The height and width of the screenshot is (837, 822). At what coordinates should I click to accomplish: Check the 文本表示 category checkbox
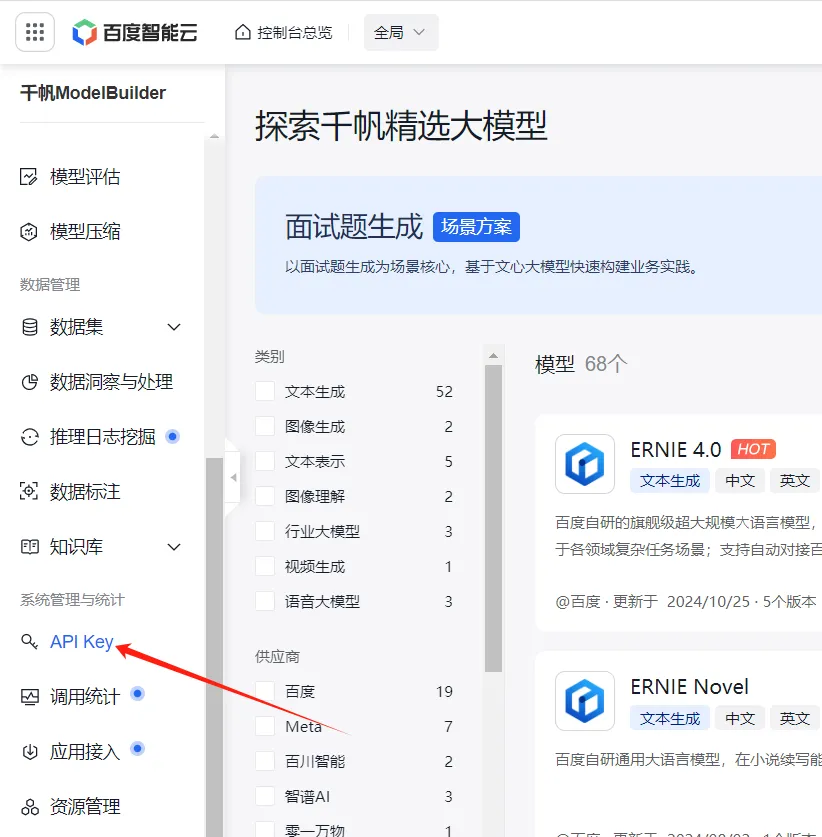coord(265,461)
